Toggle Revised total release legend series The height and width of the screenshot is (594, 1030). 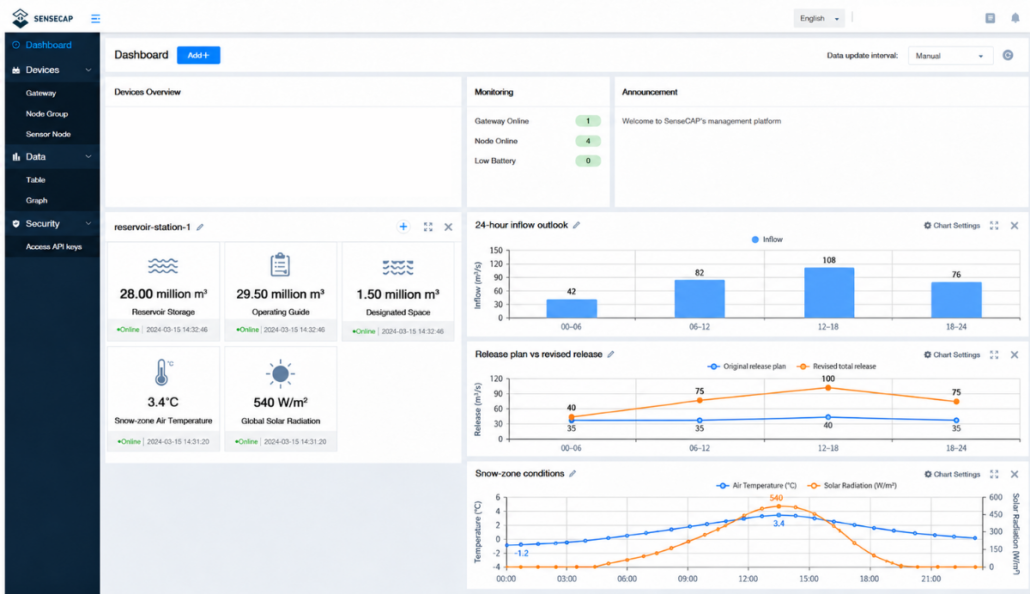[x=836, y=367]
